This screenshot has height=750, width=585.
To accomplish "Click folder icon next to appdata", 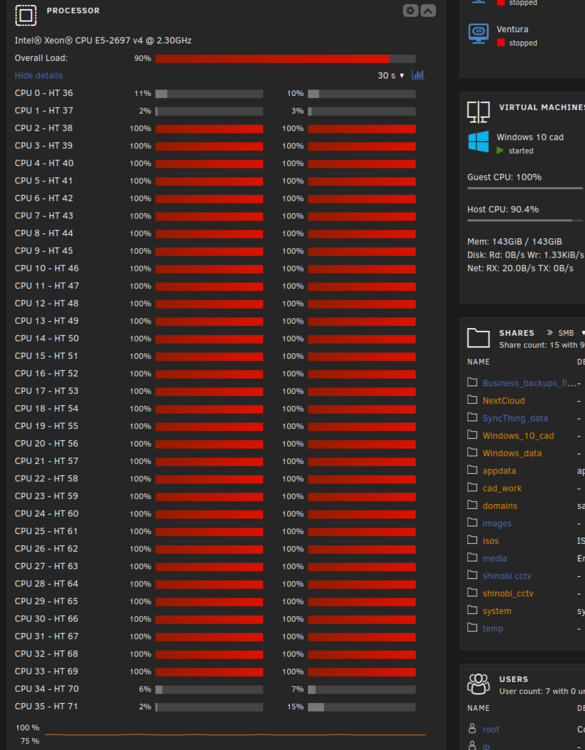I will 472,470.
